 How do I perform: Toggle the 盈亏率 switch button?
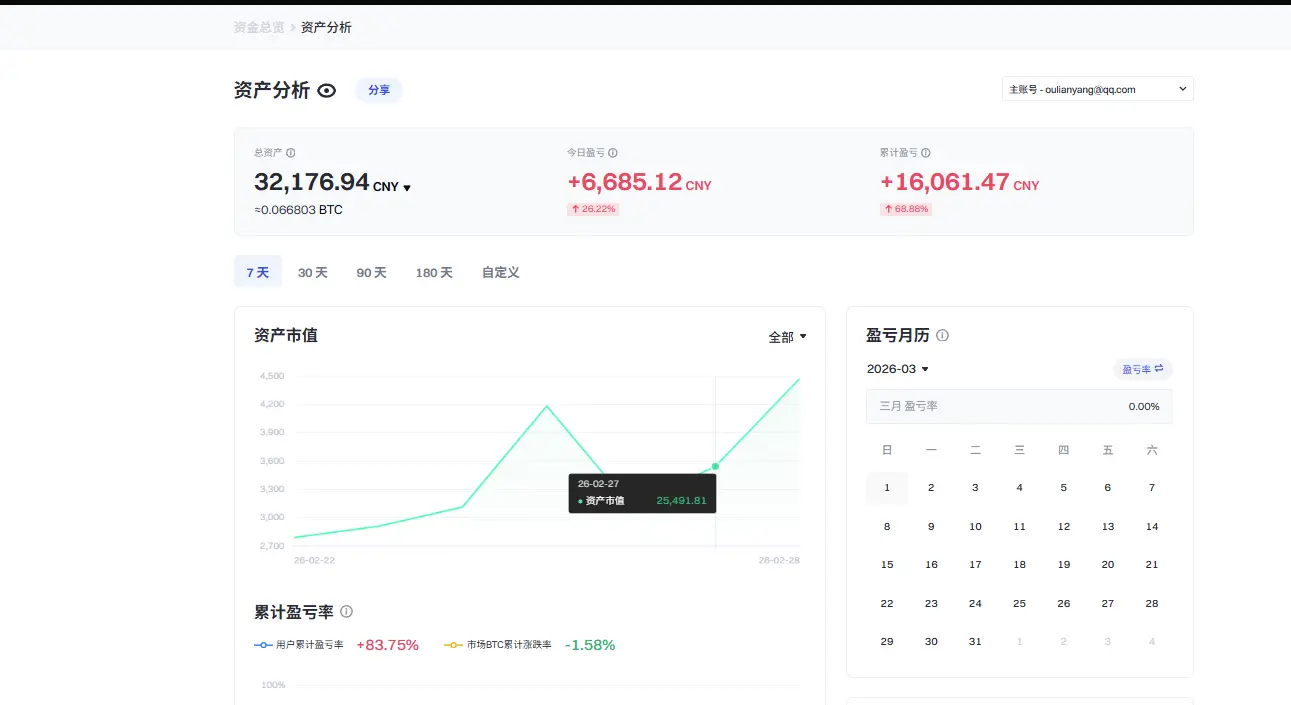click(1143, 369)
